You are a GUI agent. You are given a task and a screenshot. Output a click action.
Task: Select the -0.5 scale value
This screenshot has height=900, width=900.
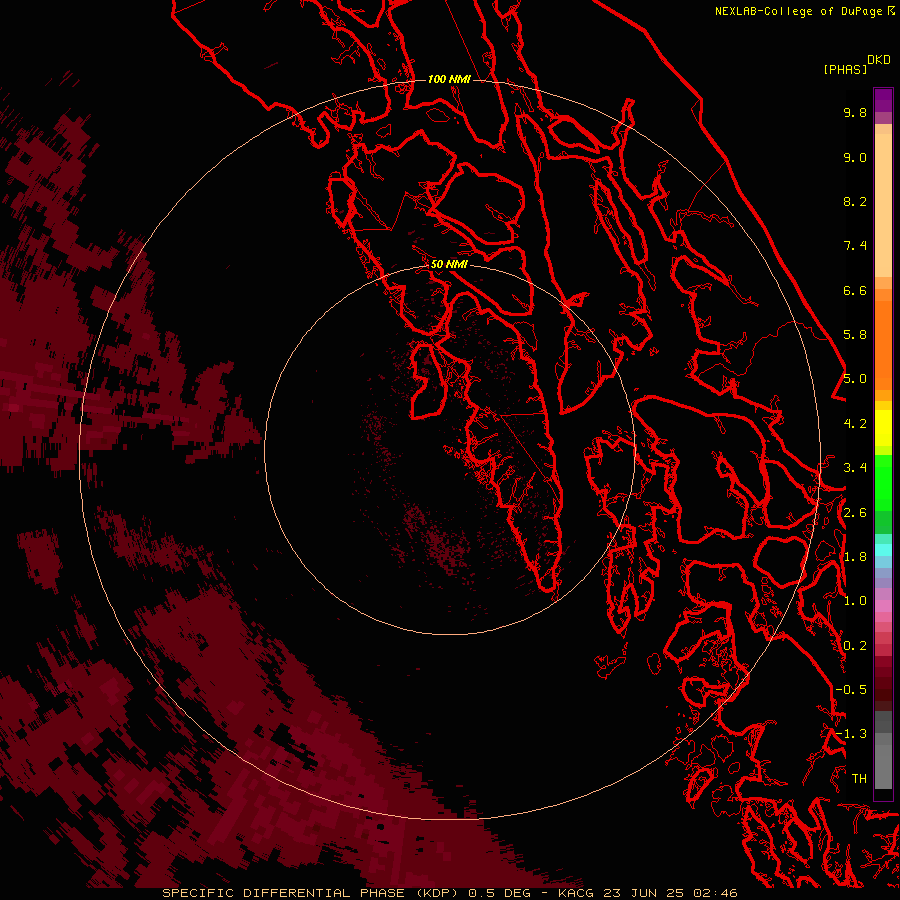point(851,690)
